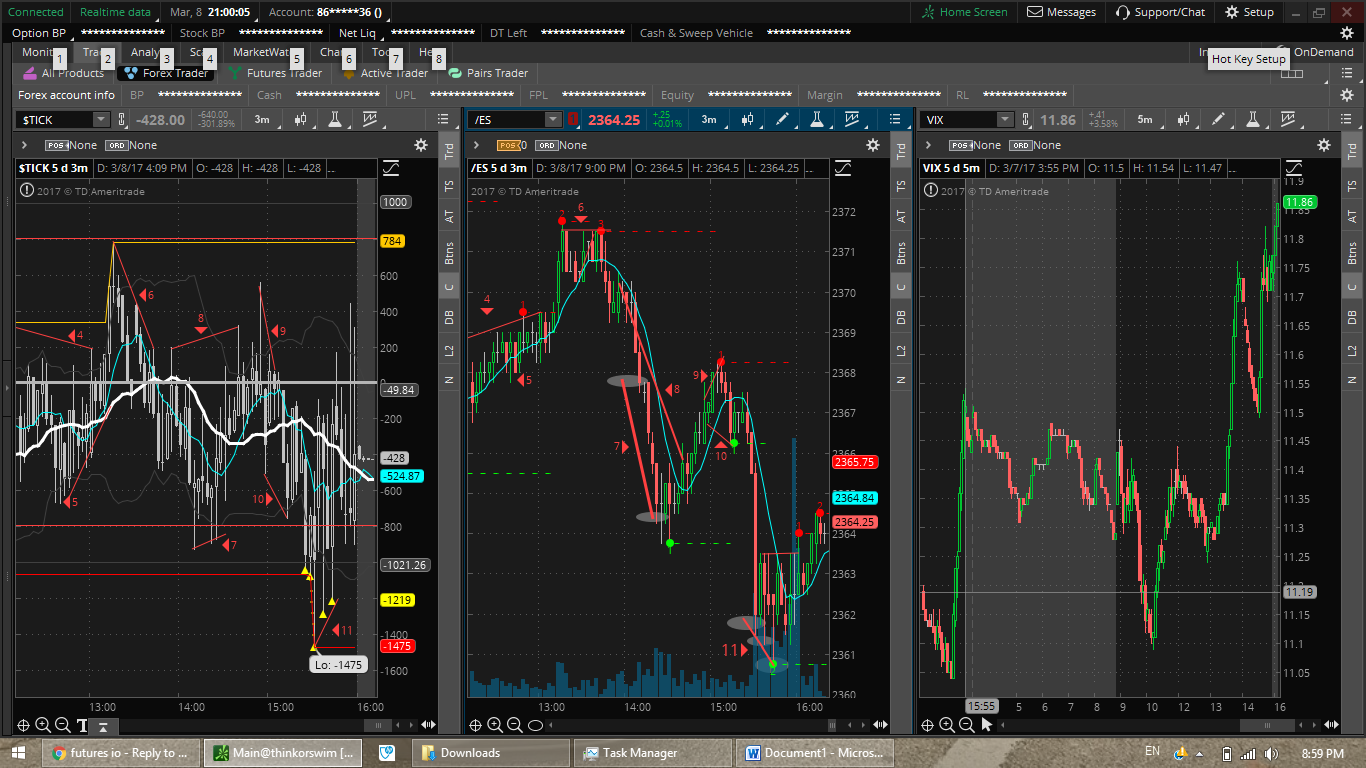Toggle TS side panel on /ES chart

[901, 185]
